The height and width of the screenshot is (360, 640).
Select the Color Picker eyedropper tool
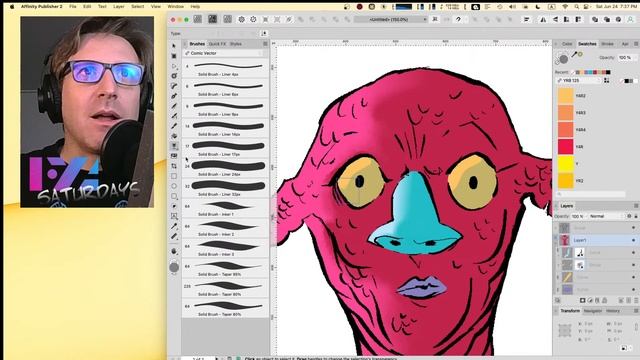pyautogui.click(x=174, y=226)
